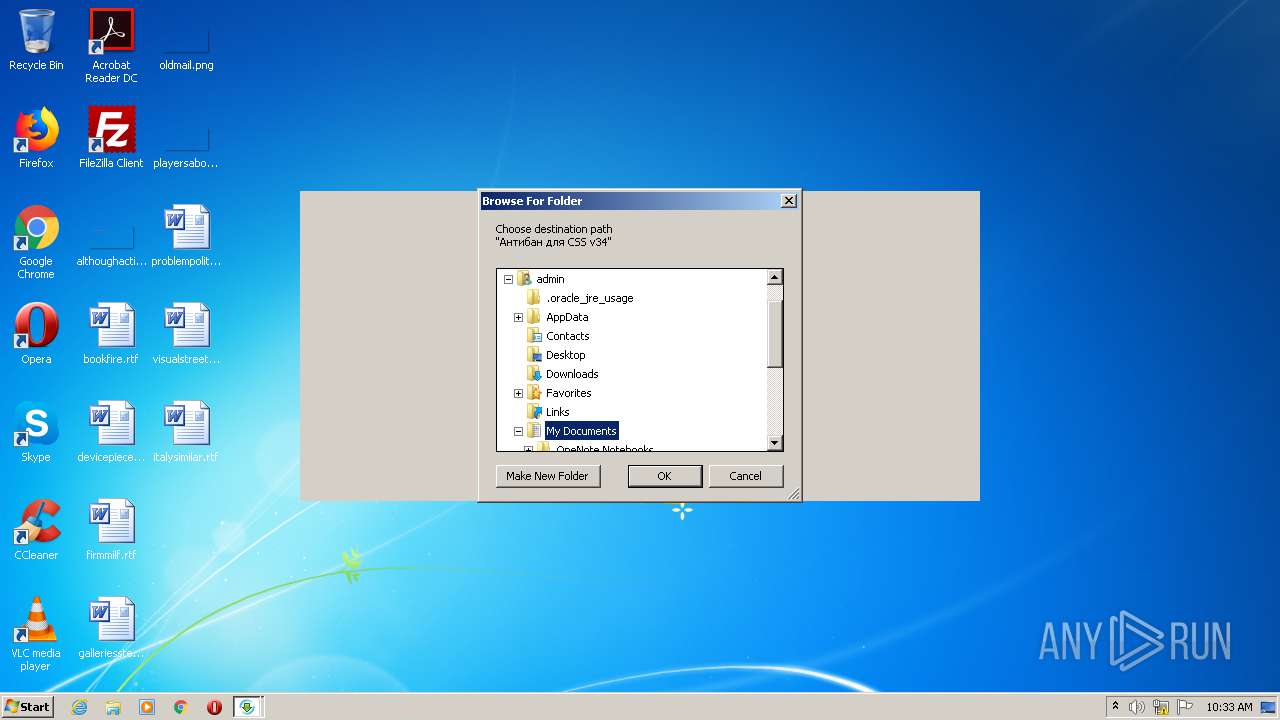Collapse the admin tree node

(x=508, y=279)
